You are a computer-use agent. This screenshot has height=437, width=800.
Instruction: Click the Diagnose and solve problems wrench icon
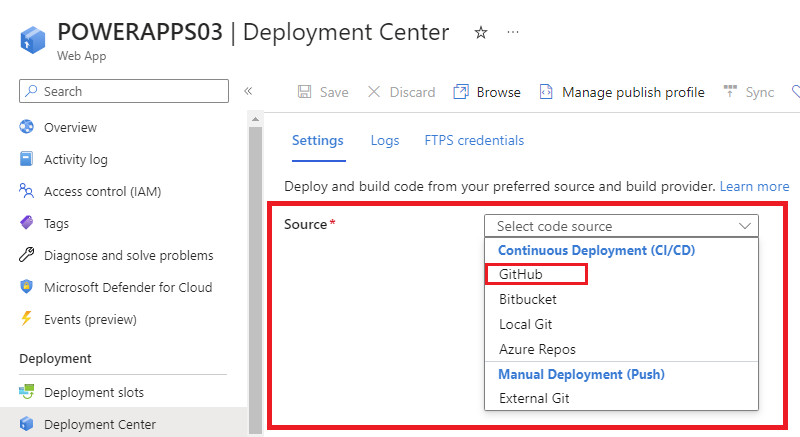pos(27,255)
